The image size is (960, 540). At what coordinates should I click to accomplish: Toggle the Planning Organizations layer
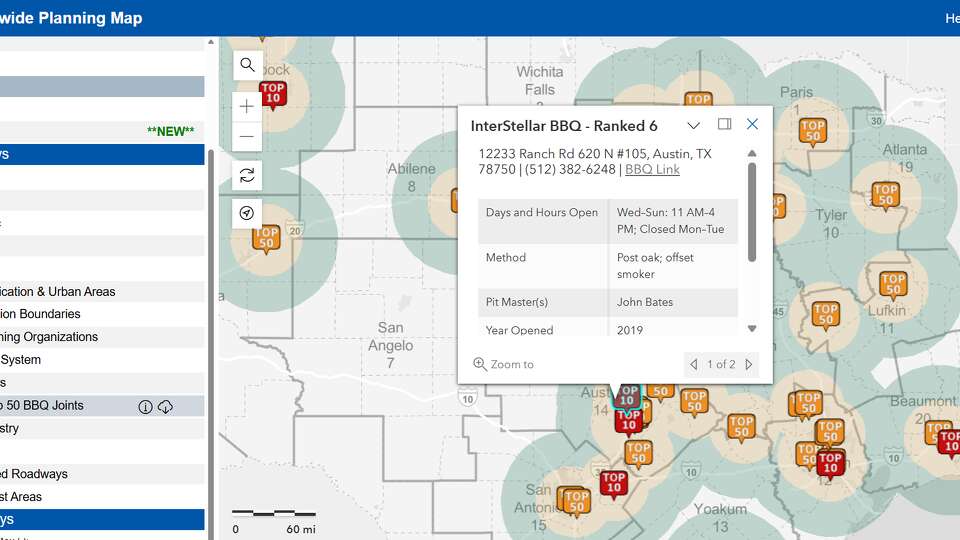click(50, 337)
